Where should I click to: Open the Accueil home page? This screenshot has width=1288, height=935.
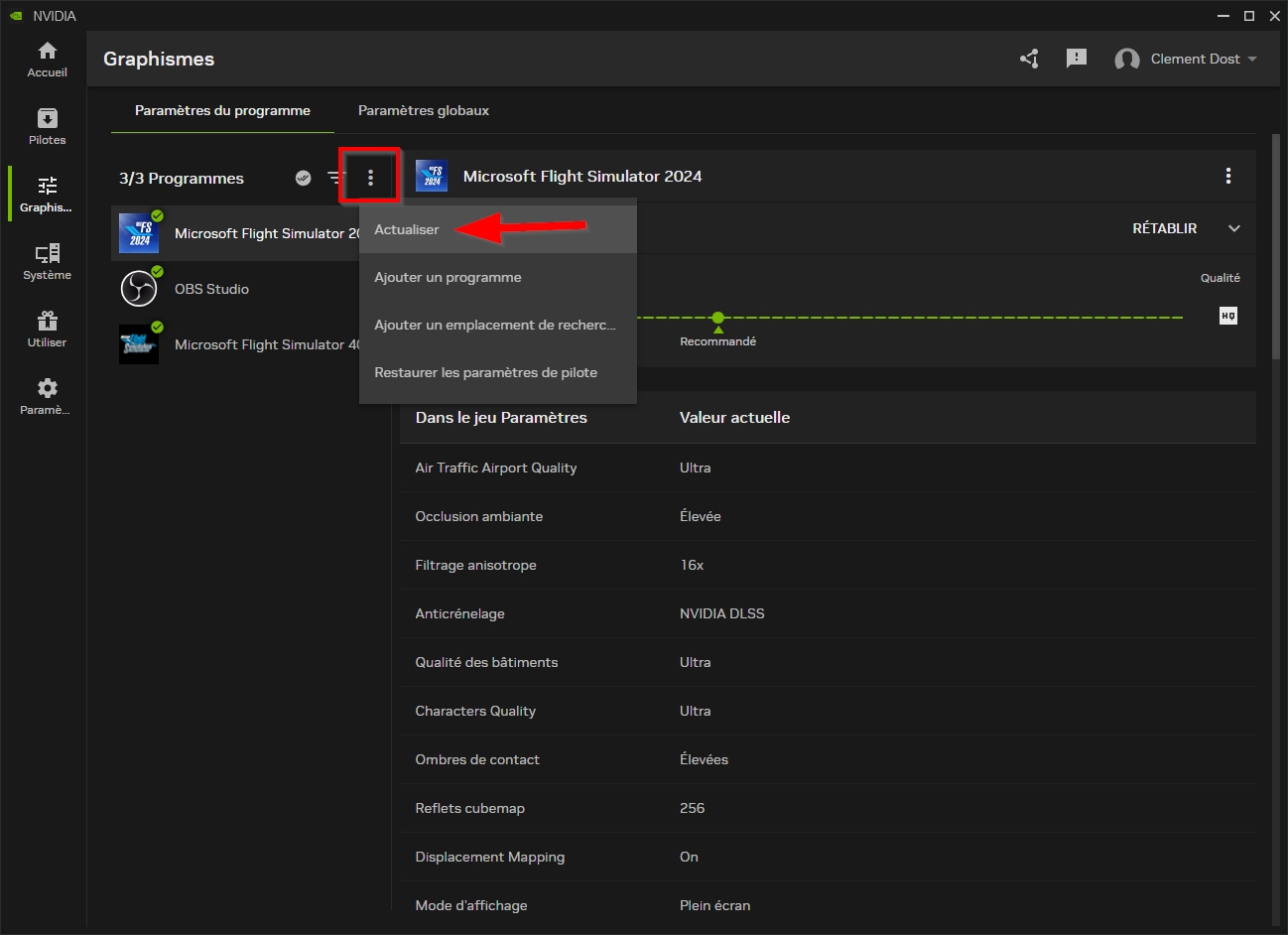[47, 60]
